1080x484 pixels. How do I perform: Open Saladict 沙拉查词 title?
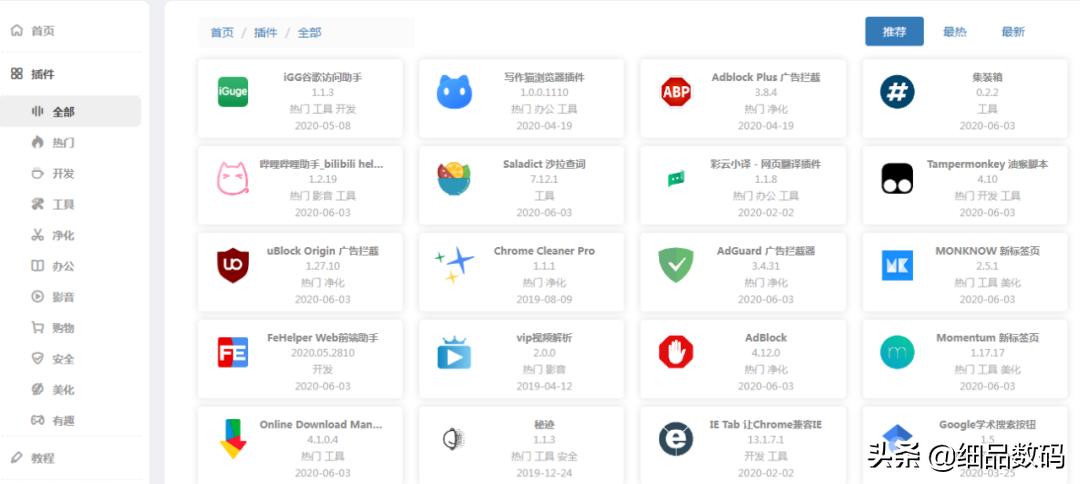pyautogui.click(x=544, y=165)
